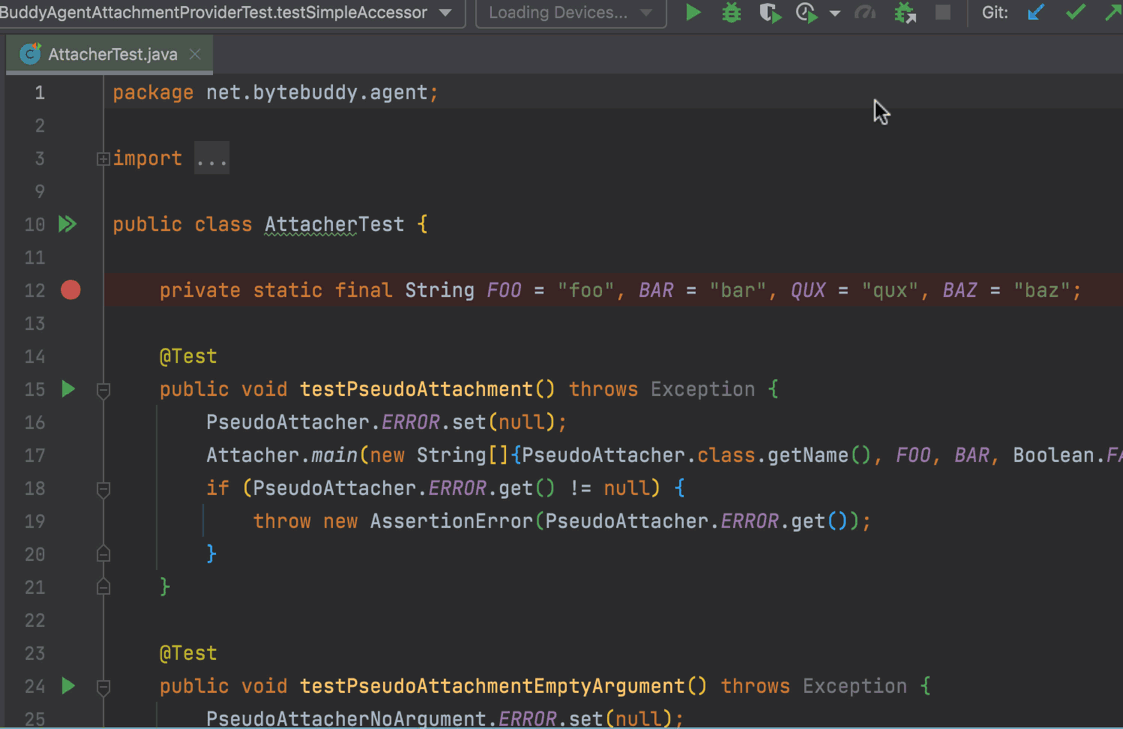Run testPseudoAttachmentEmptyArgument via gutter play icon
Screen dimensions: 1123x729
[67, 686]
